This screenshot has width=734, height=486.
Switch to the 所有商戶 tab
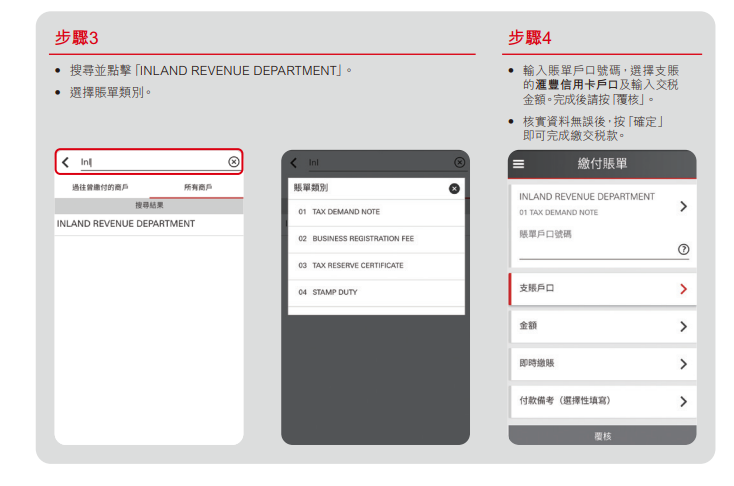[197, 187]
